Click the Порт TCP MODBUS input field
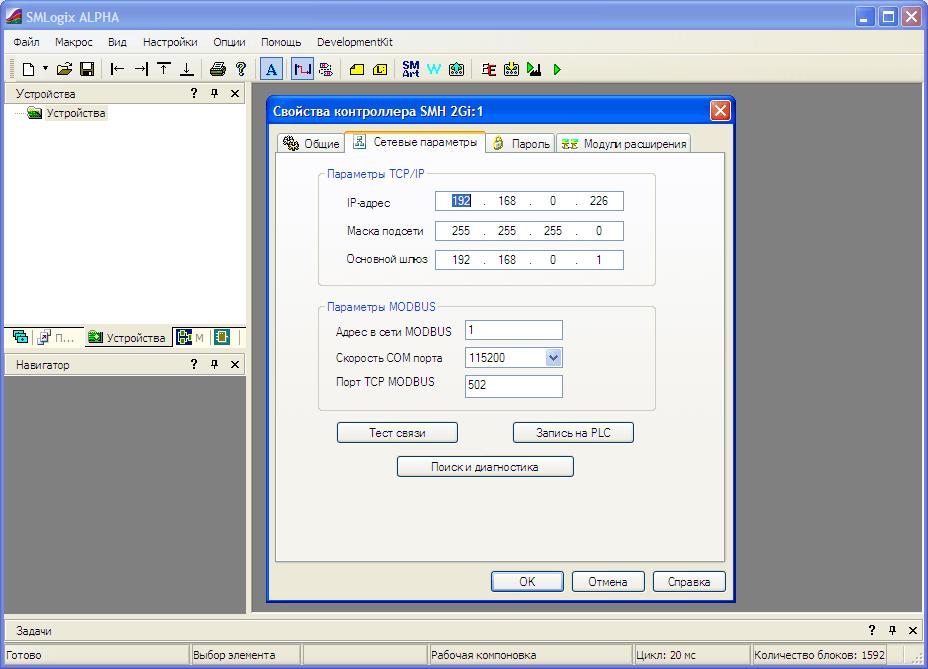 coord(514,385)
